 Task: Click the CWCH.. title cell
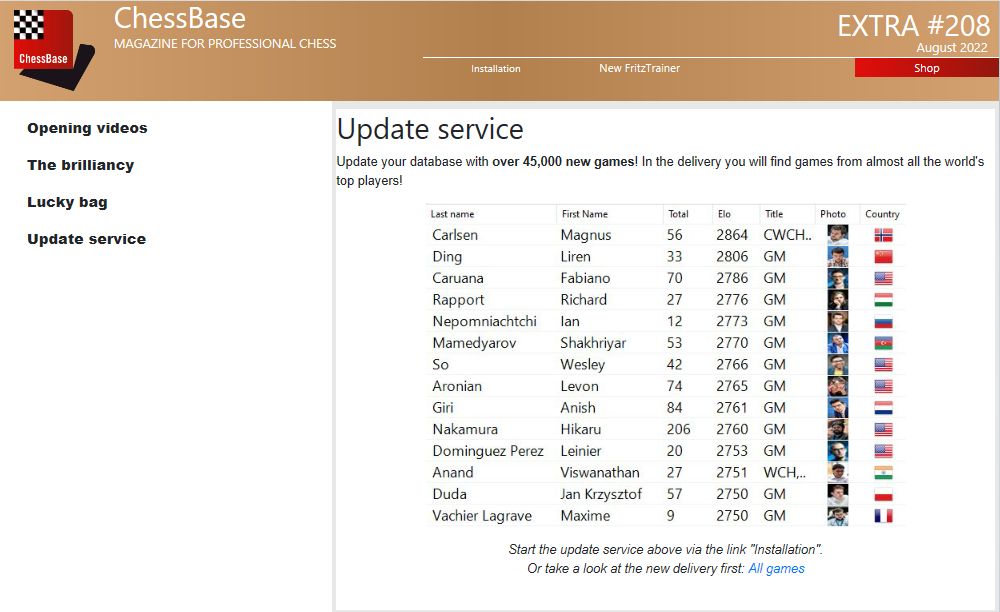788,235
